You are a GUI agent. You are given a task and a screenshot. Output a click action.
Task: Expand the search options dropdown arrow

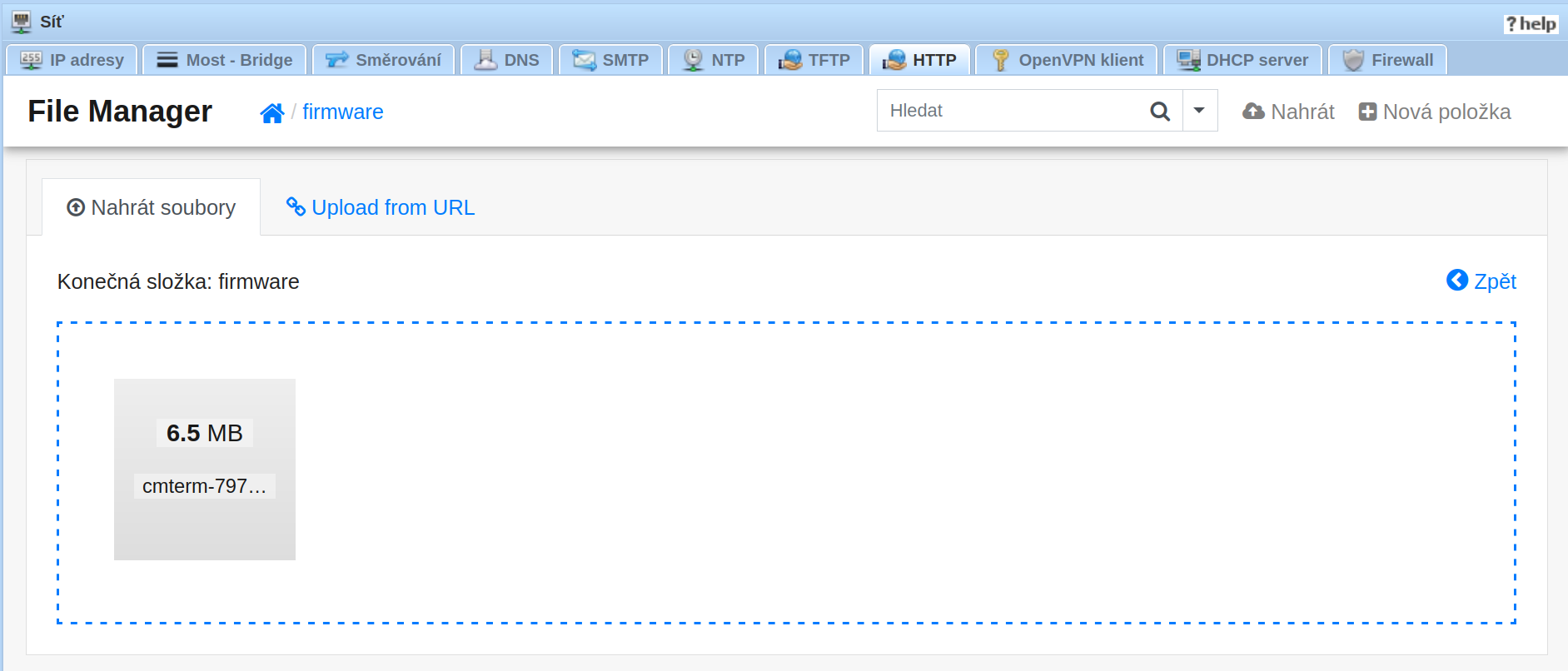1200,111
